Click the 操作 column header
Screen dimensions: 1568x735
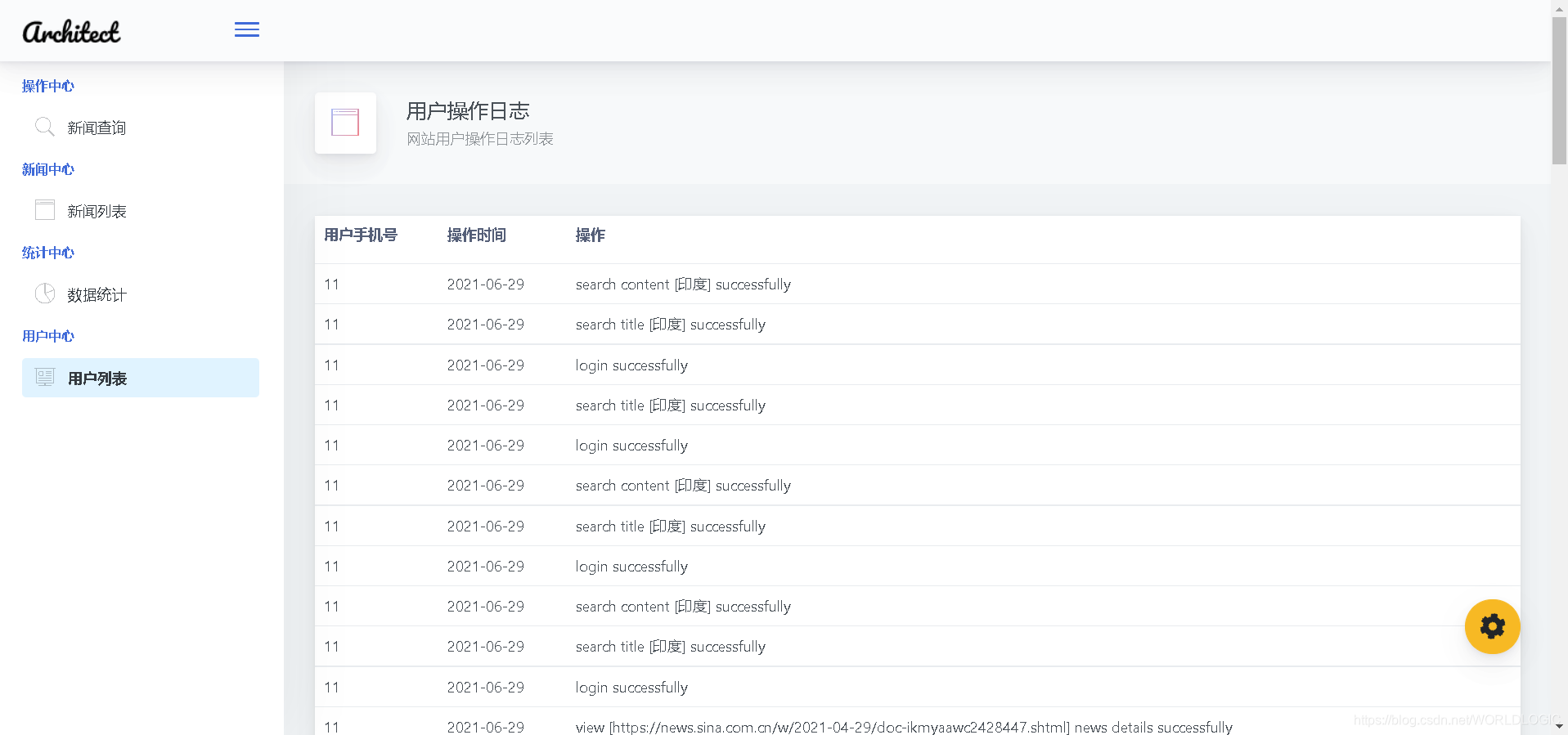coord(591,235)
